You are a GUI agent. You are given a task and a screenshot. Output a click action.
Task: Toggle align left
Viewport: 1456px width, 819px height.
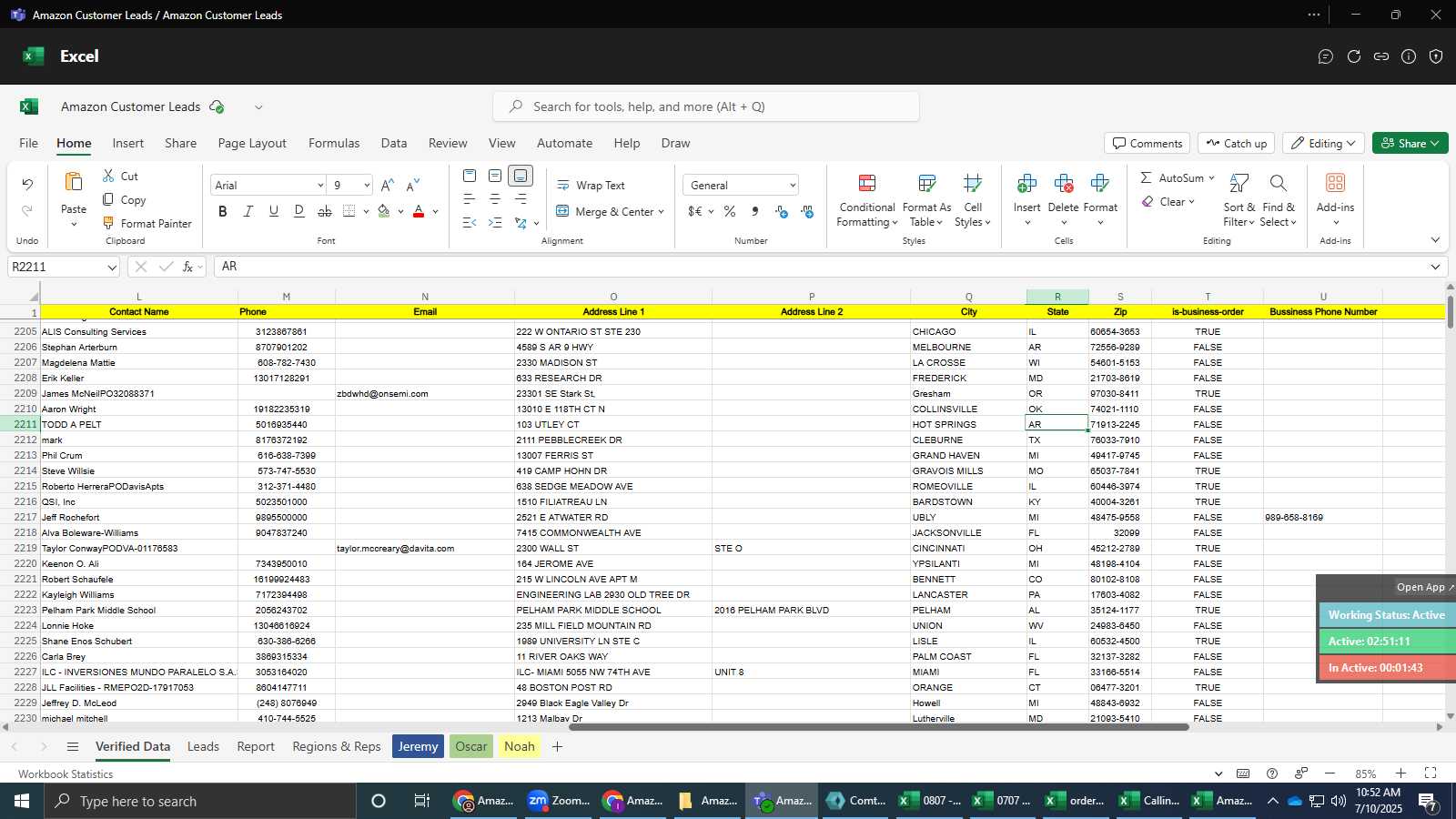pyautogui.click(x=470, y=198)
